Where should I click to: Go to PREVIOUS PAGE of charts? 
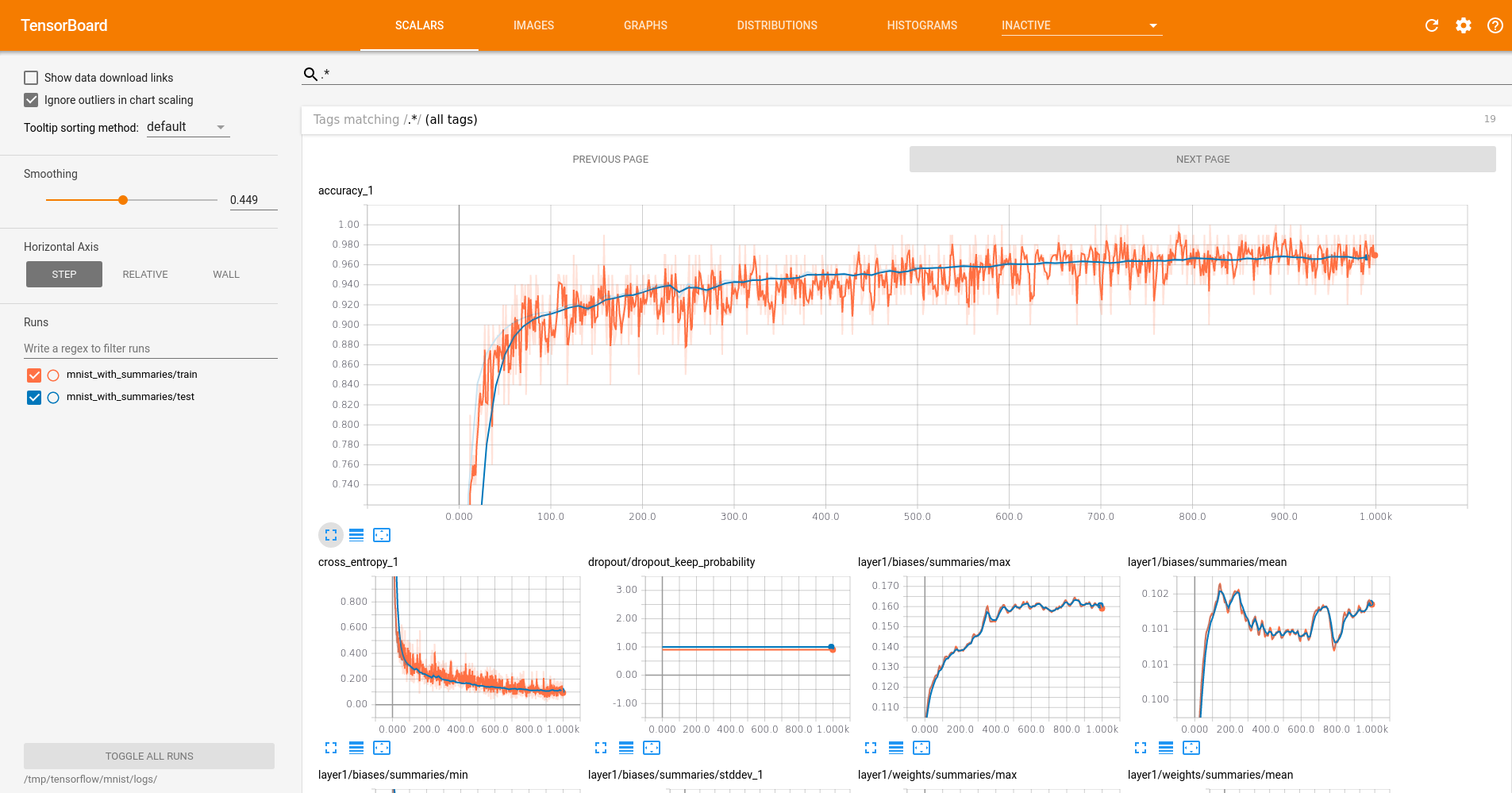tap(610, 160)
